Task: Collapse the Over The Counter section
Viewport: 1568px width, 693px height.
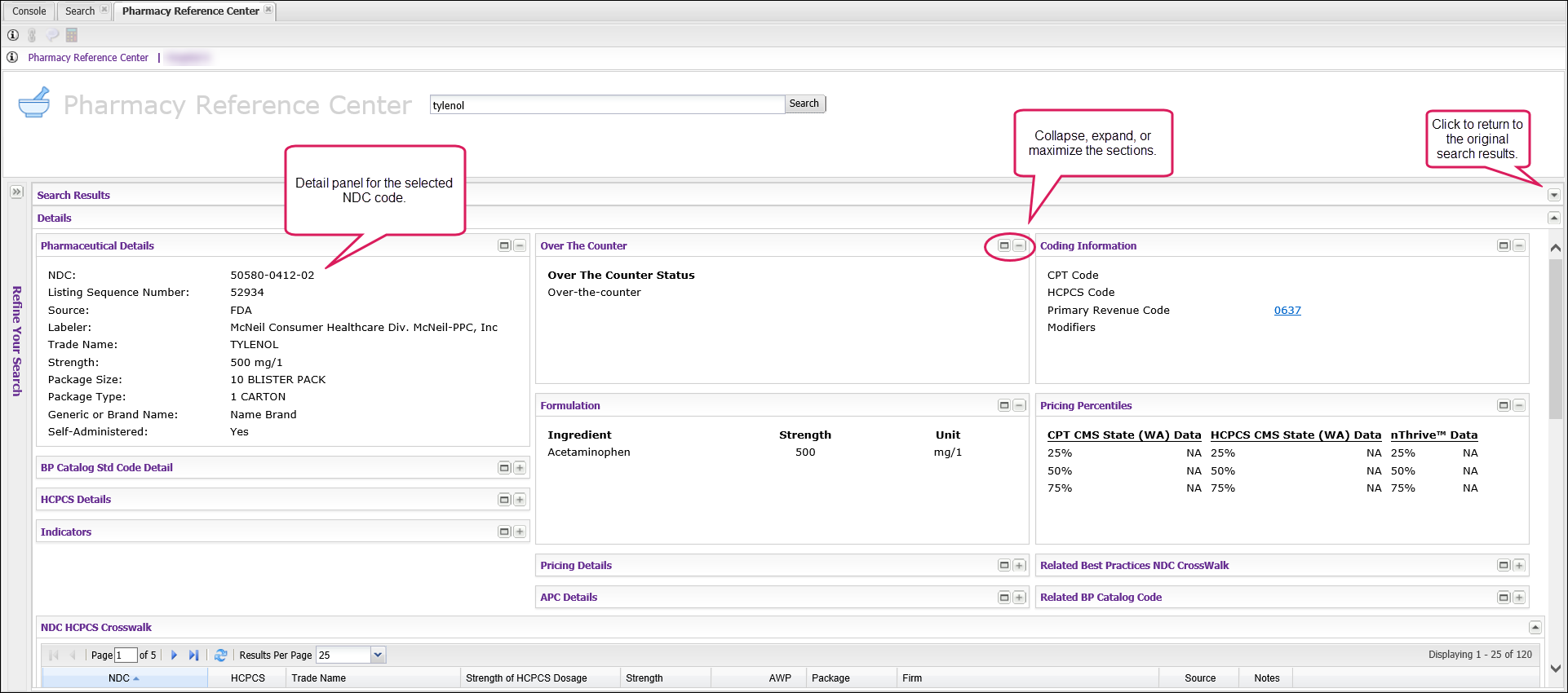Action: click(1019, 245)
